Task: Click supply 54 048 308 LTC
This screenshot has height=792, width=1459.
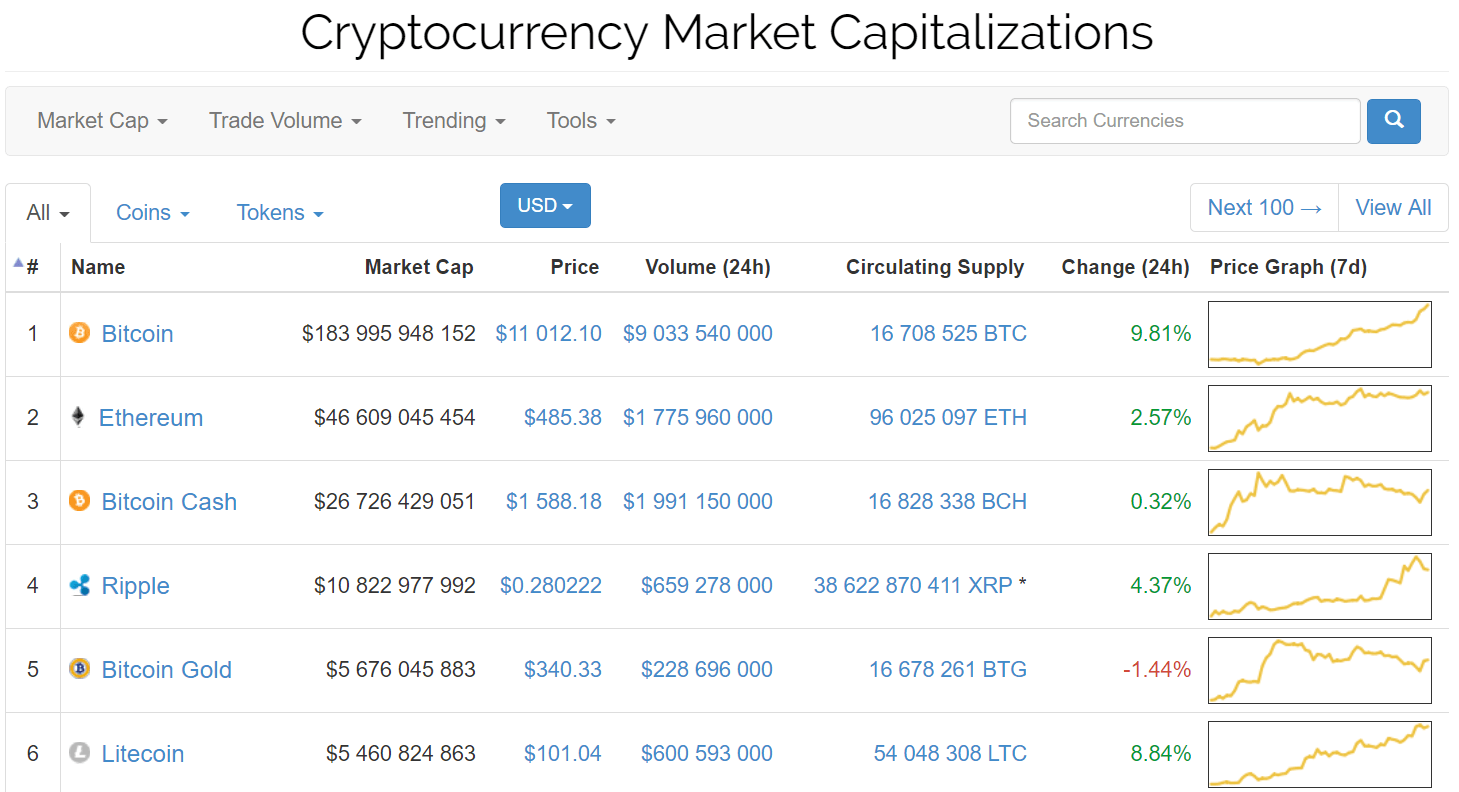Action: [950, 754]
